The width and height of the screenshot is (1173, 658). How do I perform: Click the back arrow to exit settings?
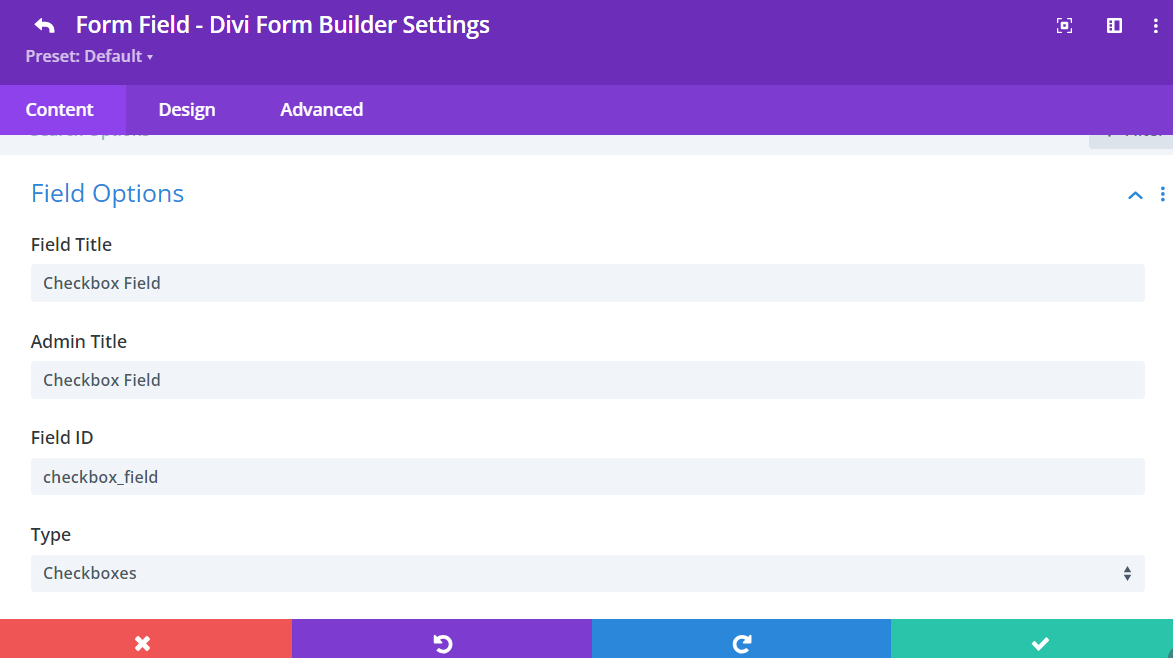[x=42, y=24]
